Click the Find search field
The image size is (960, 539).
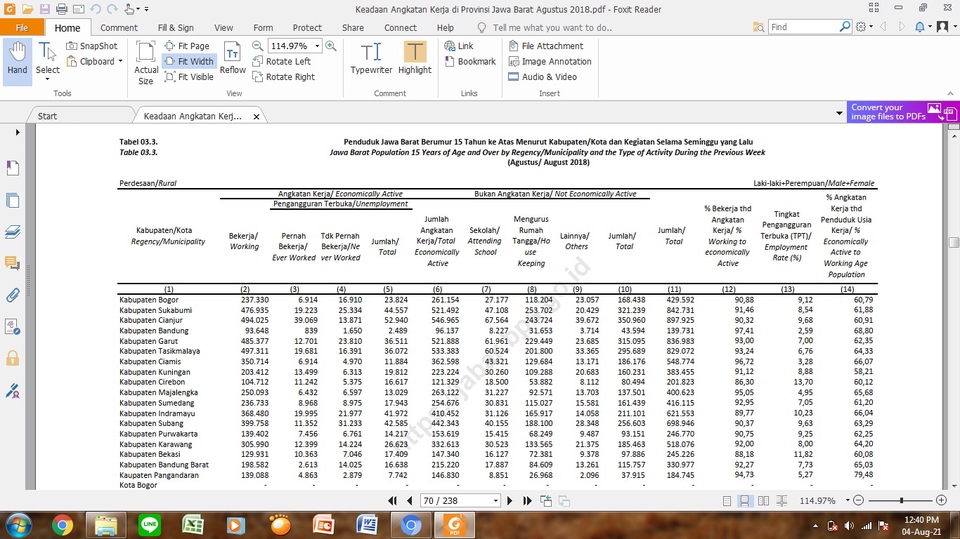803,27
